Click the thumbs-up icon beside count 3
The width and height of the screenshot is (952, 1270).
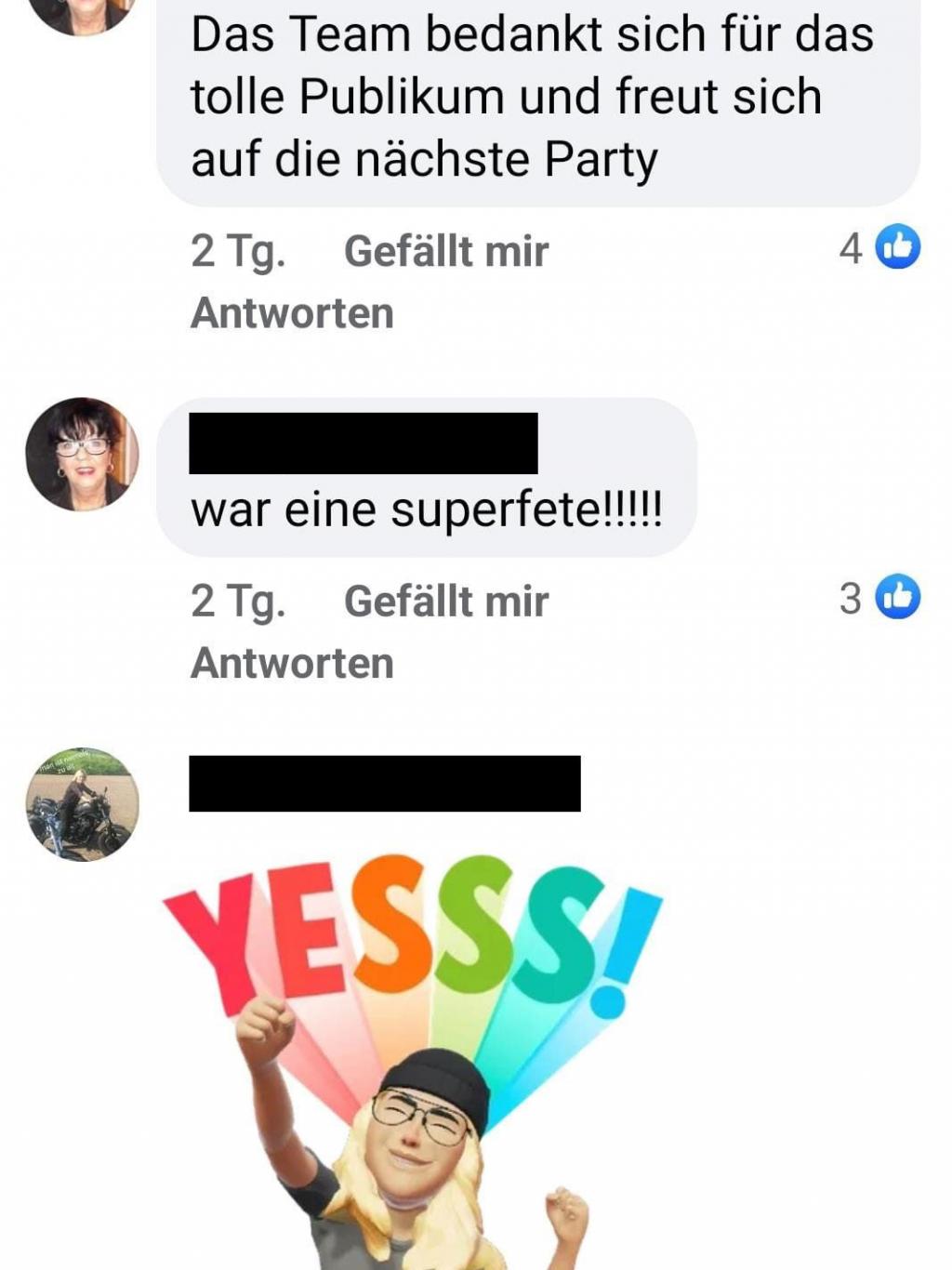tap(898, 597)
